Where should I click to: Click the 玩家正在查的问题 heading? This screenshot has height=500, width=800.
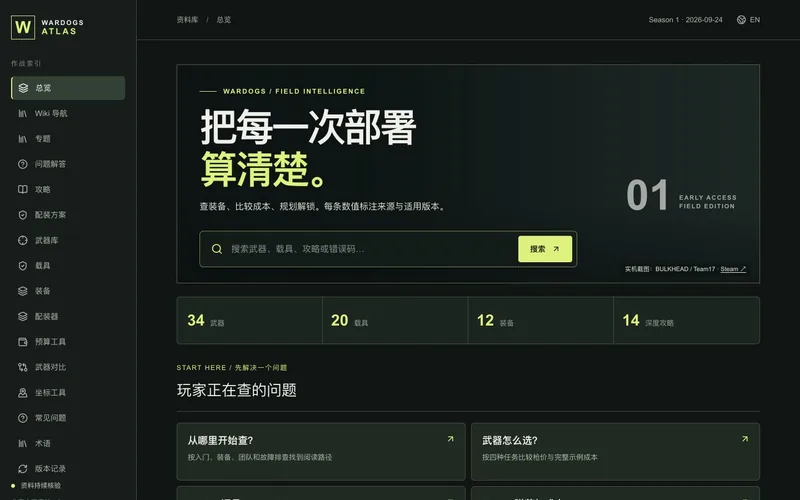[x=236, y=390]
